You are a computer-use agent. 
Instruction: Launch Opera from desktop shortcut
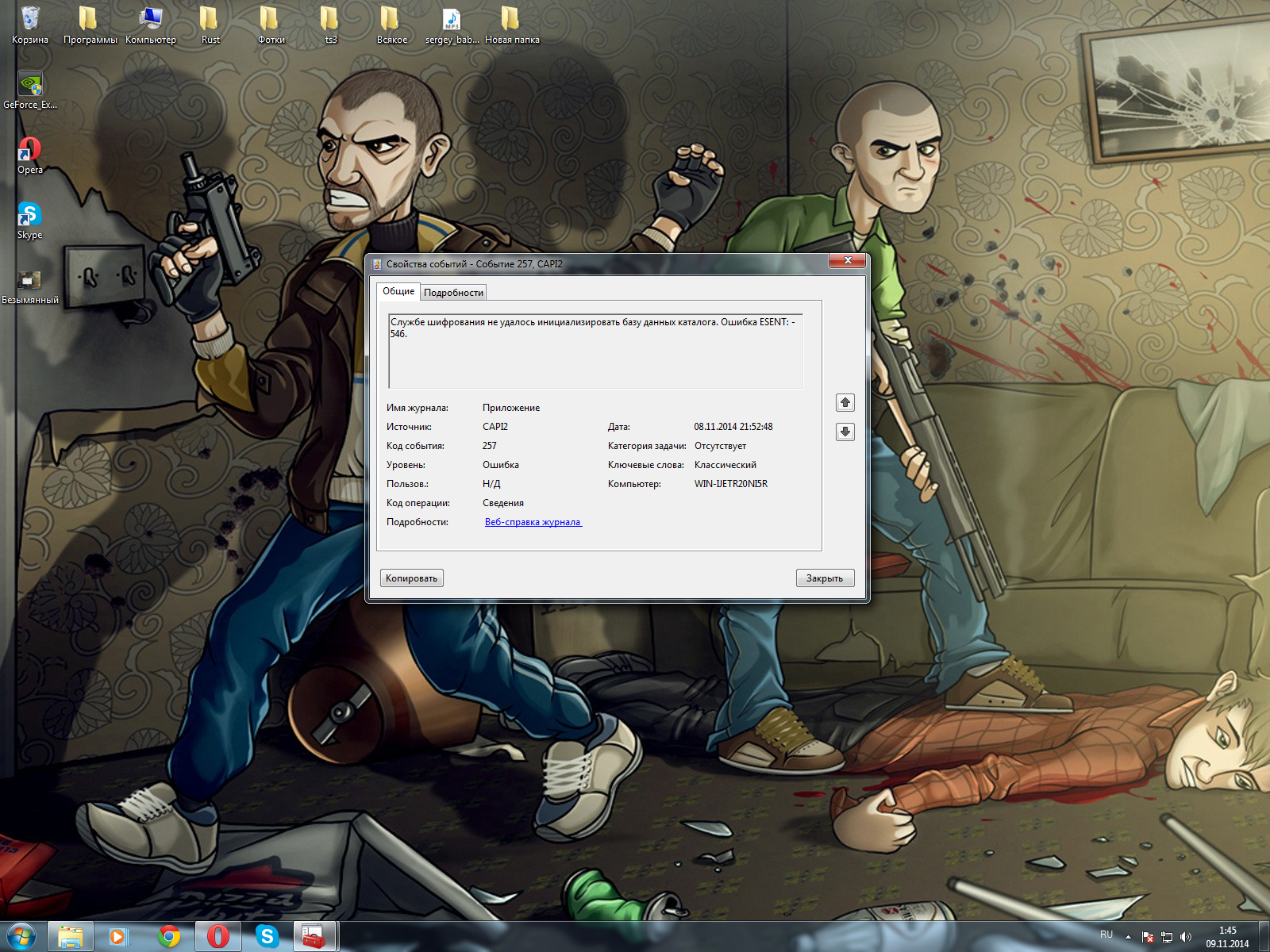click(x=30, y=155)
